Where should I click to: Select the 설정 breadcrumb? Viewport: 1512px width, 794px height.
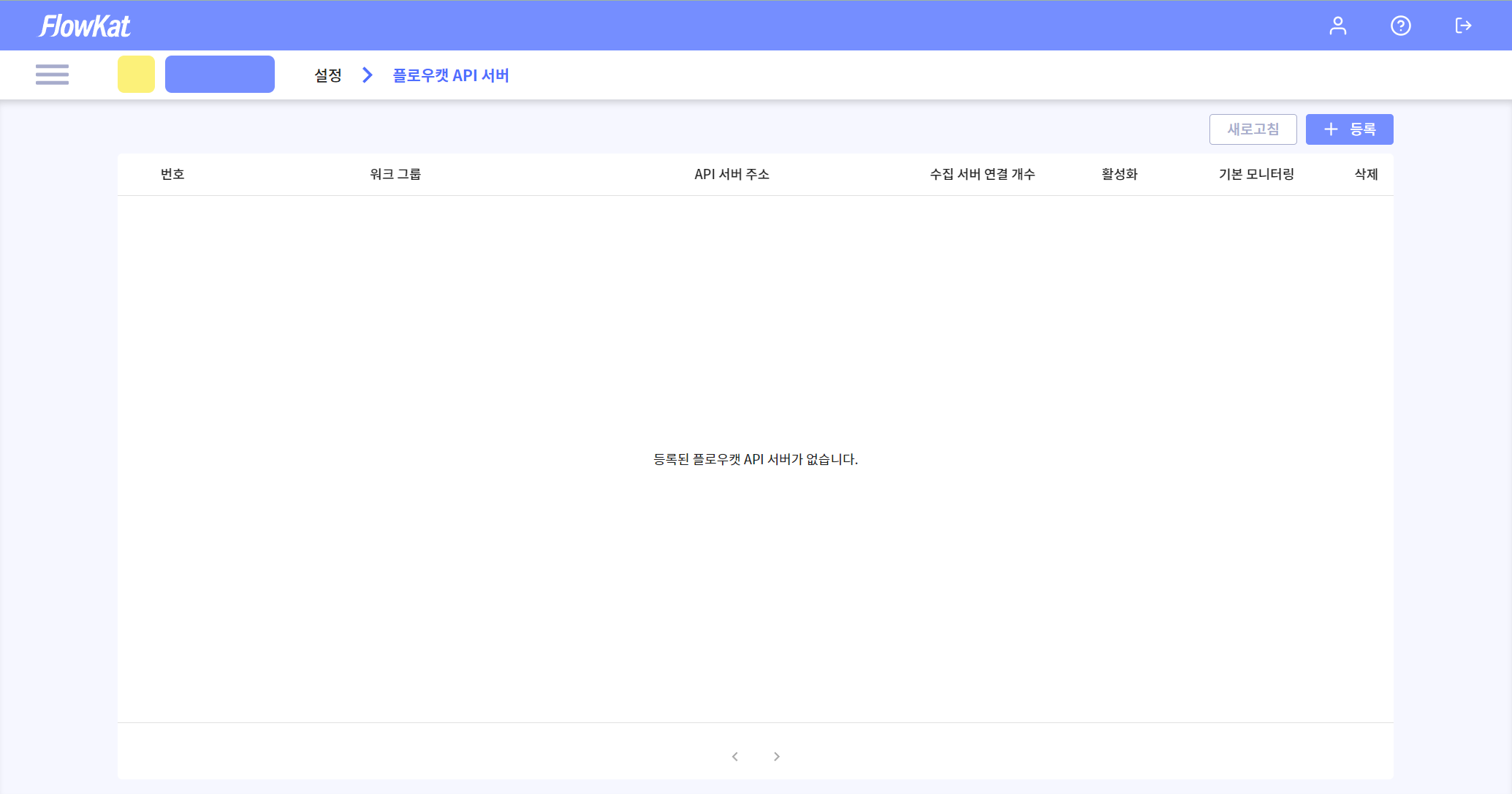pyautogui.click(x=328, y=75)
